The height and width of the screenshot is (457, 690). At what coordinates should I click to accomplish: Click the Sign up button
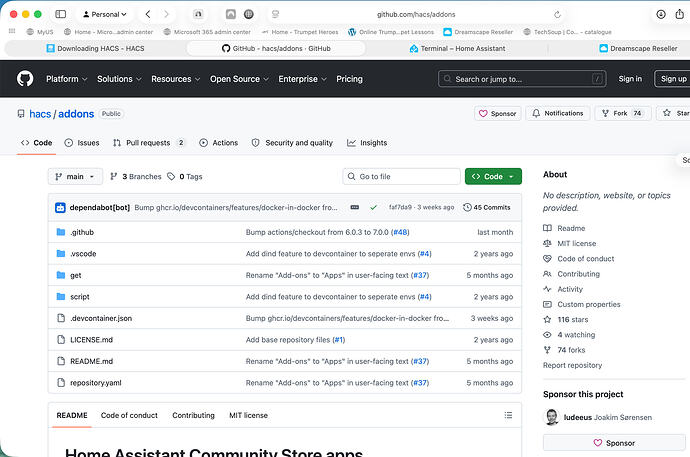point(673,79)
